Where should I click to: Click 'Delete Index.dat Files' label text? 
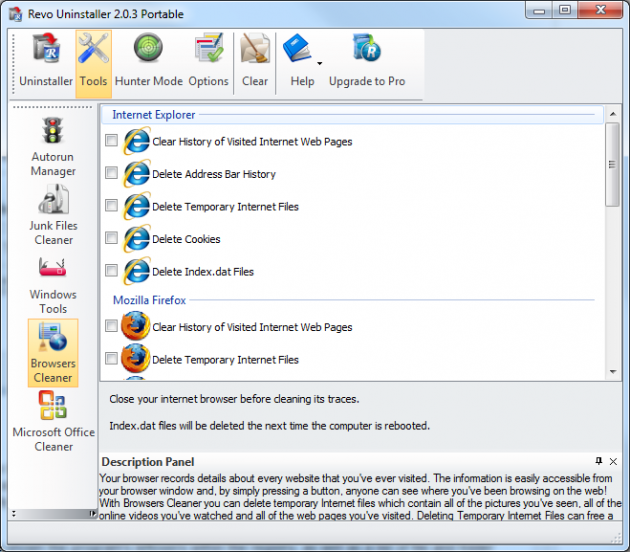coord(203,272)
